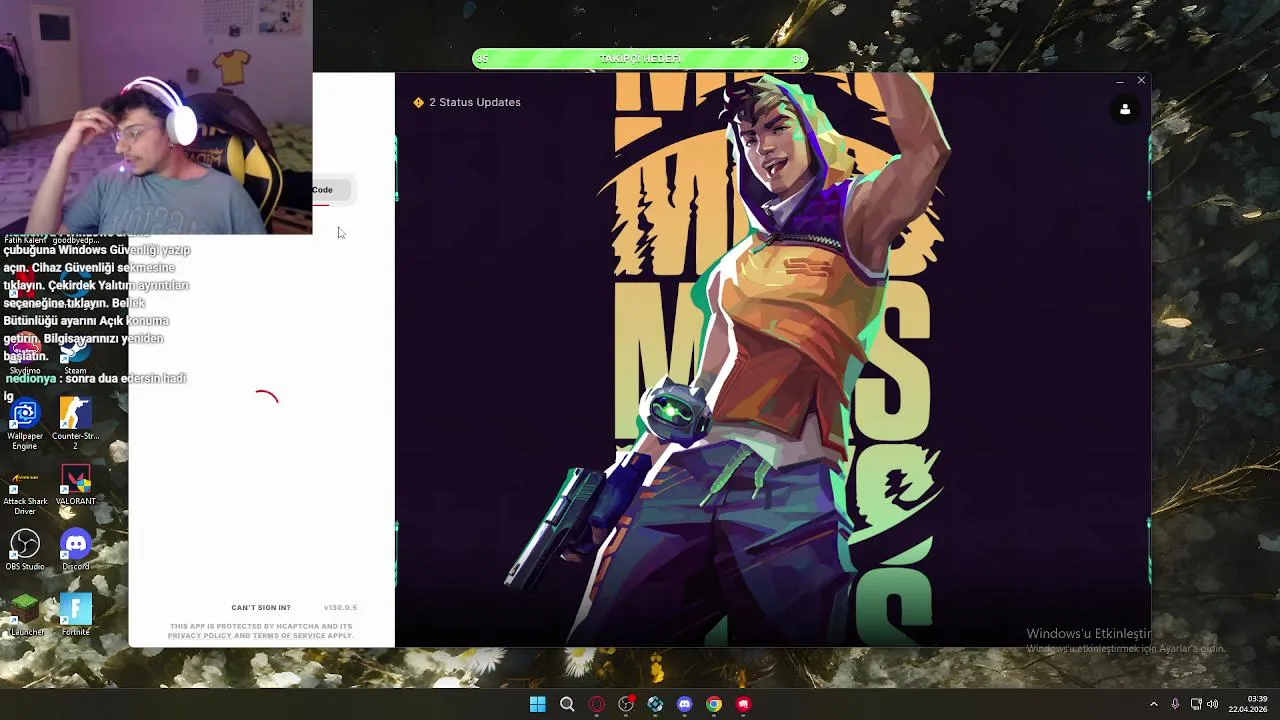Open OBS taskbar icon with red badge
The height and width of the screenshot is (720, 1280).
(x=626, y=704)
